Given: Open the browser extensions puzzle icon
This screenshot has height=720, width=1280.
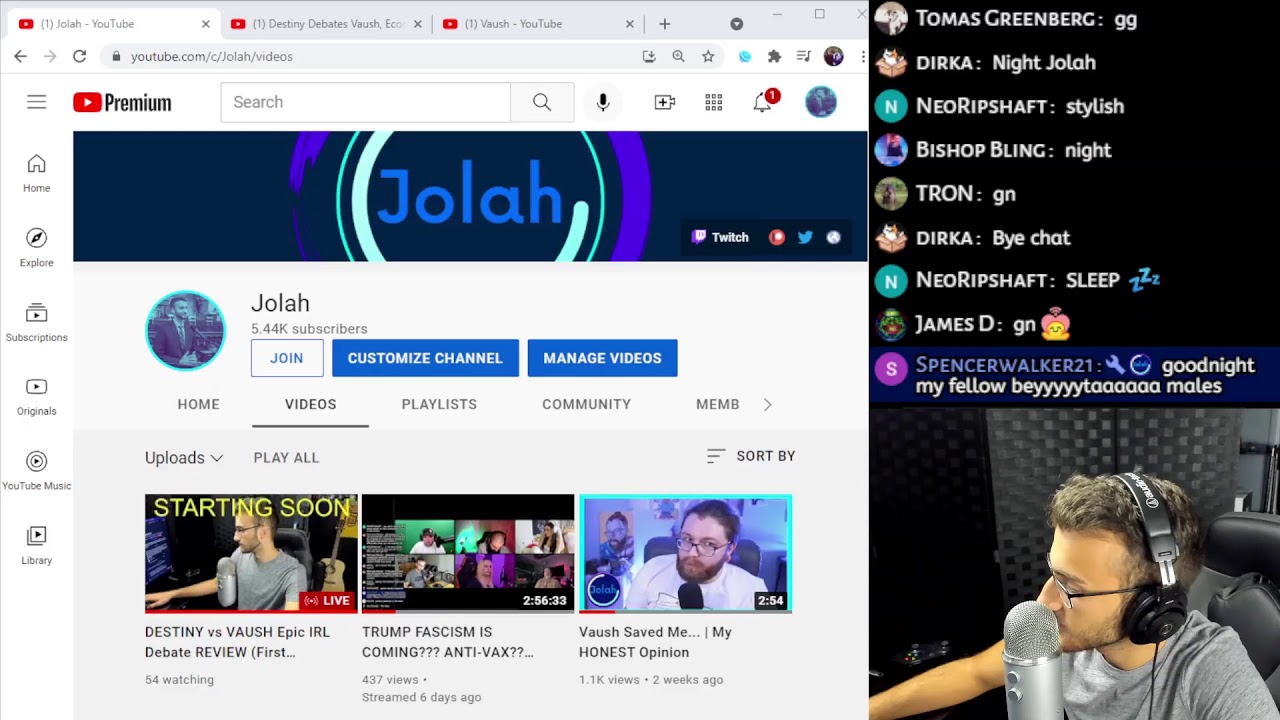Looking at the screenshot, I should pyautogui.click(x=774, y=56).
